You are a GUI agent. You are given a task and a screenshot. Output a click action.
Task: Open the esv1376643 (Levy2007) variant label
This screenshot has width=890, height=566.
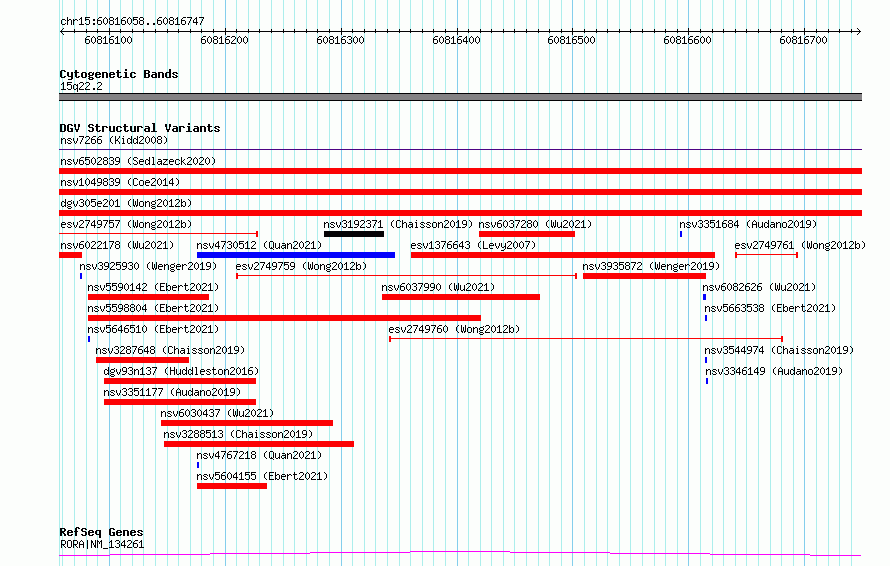(473, 245)
